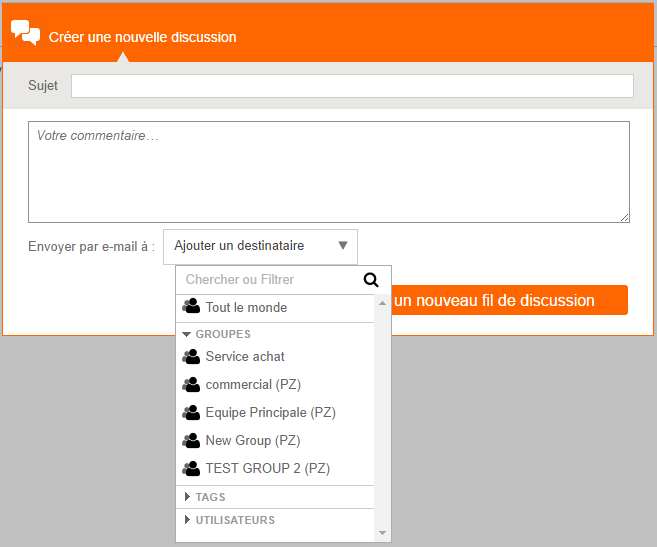
Task: Click the group icon beside New Group (PZ)
Action: tap(191, 440)
